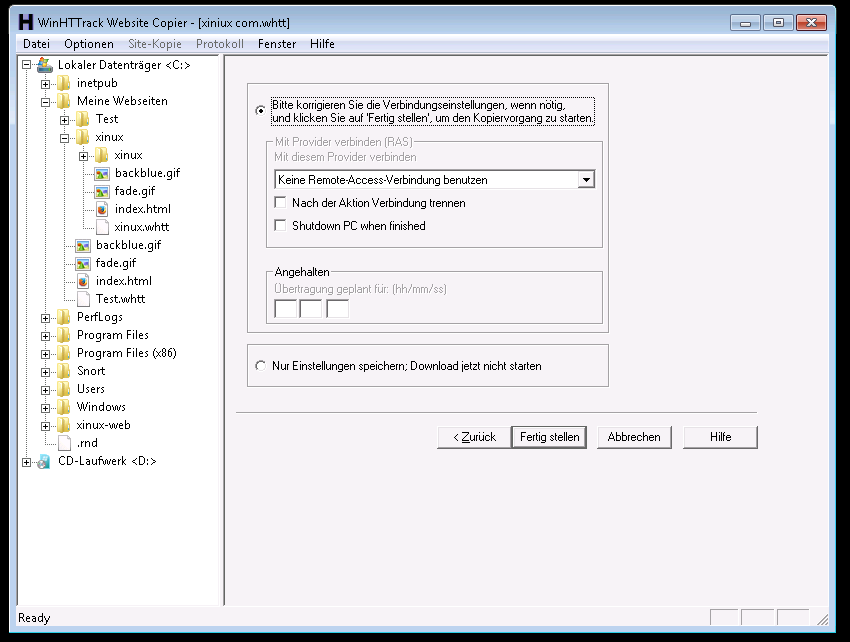Screen dimensions: 850x642
Task: Click the 'Fertig stellen' button
Action: tap(549, 437)
